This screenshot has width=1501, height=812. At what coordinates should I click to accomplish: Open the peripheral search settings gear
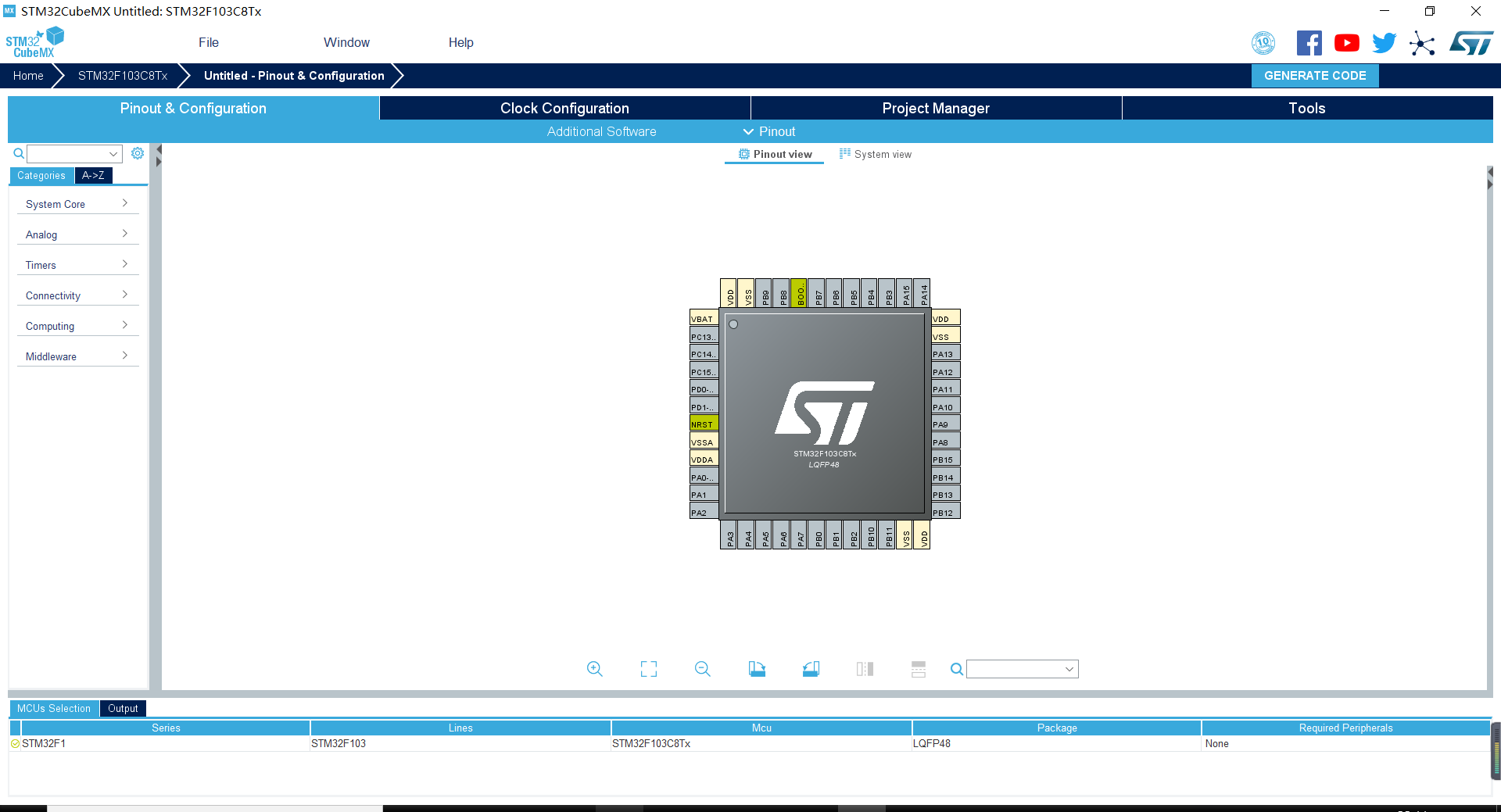138,153
